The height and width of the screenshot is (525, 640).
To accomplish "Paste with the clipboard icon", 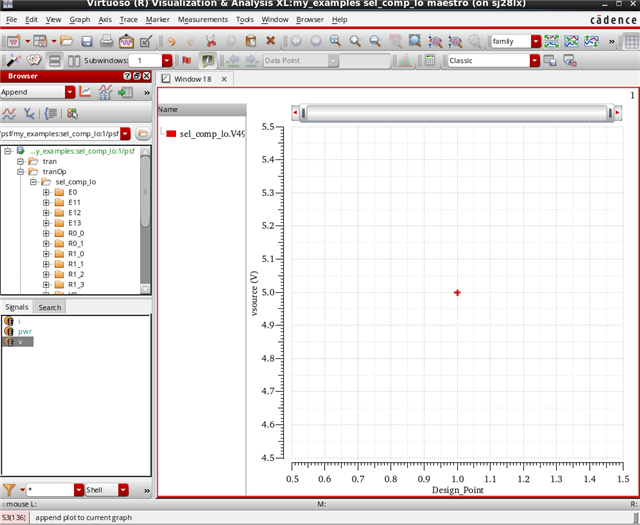I will [x=251, y=41].
